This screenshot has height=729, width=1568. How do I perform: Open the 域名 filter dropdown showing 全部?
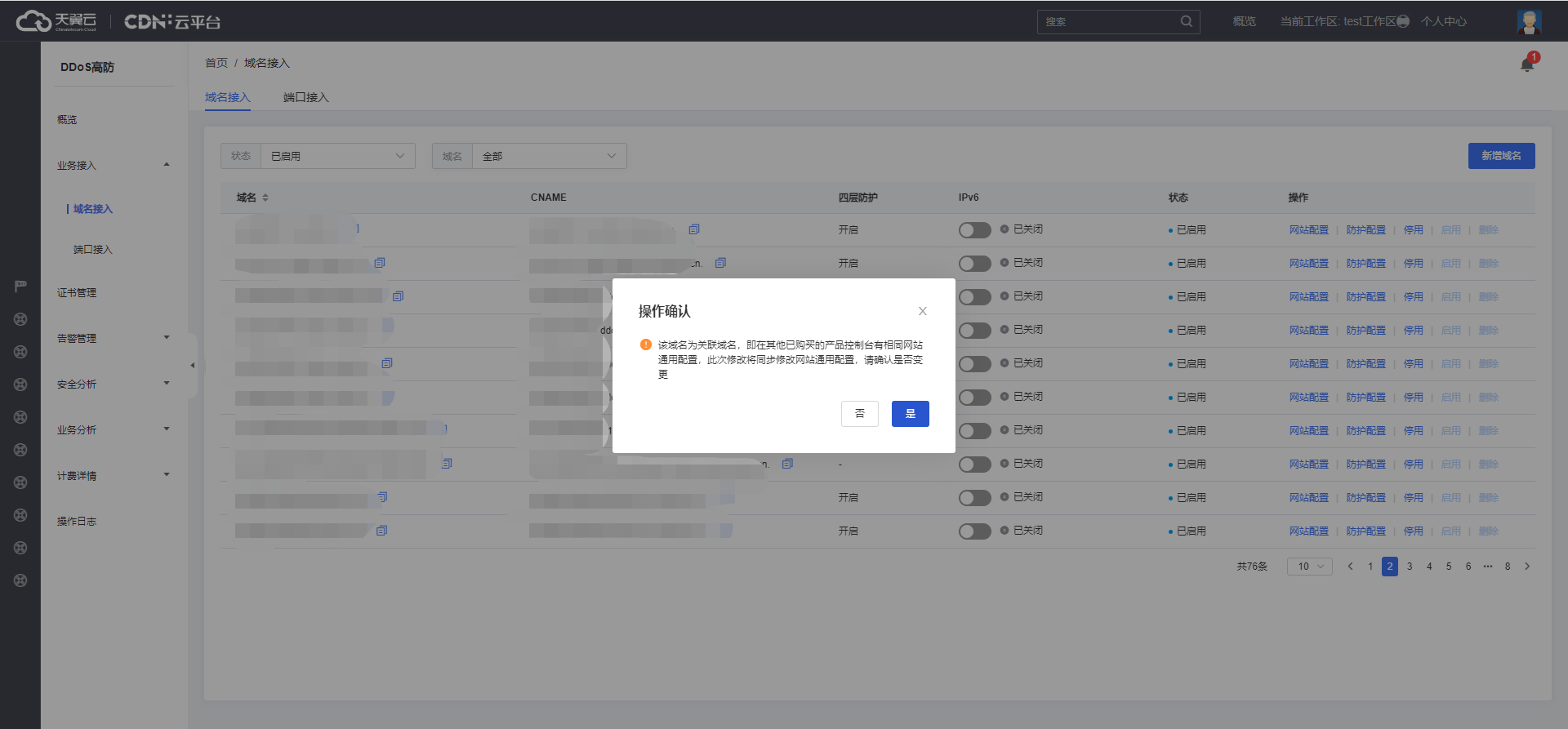pos(549,156)
